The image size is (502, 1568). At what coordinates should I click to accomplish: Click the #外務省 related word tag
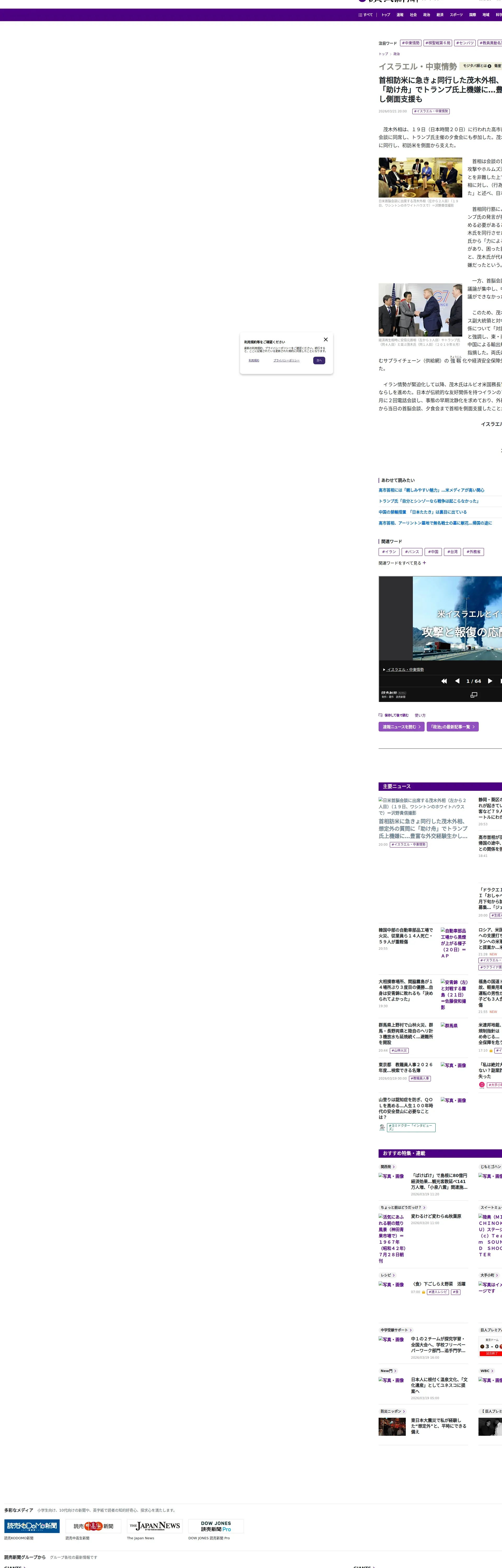coord(473,552)
